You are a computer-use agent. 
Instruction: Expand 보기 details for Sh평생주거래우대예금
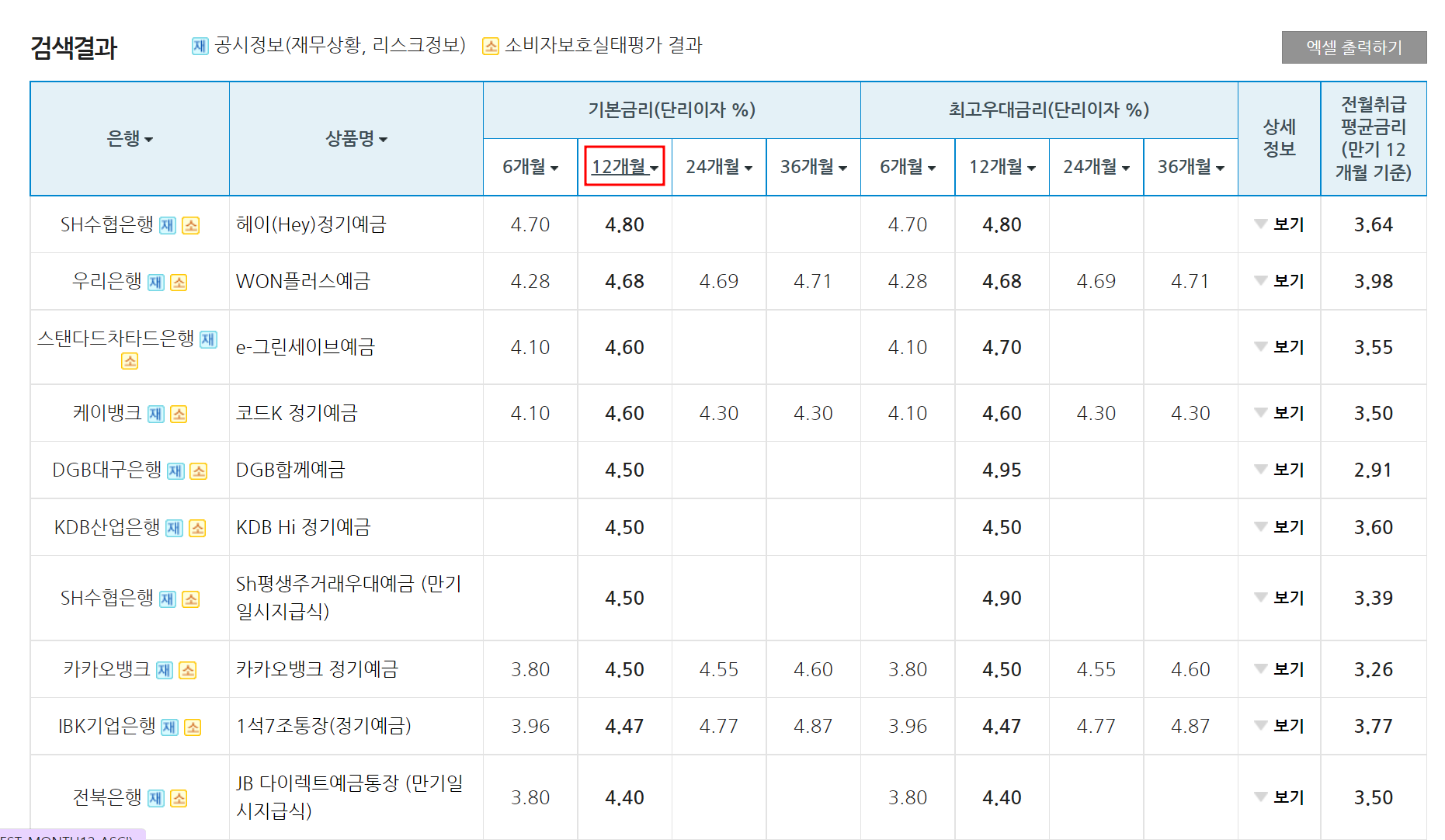click(1280, 598)
